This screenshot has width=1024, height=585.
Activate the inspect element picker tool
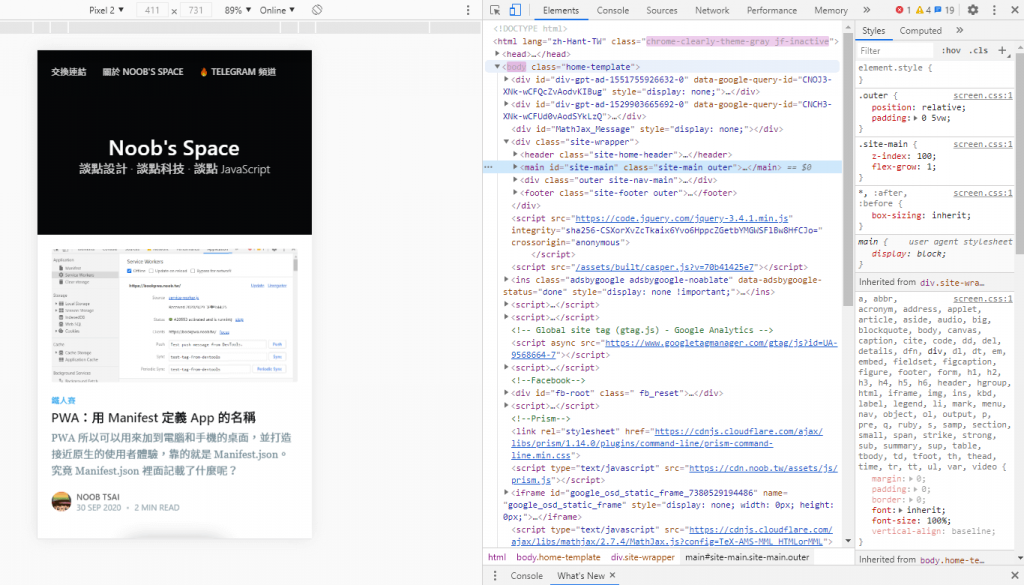click(x=495, y=10)
